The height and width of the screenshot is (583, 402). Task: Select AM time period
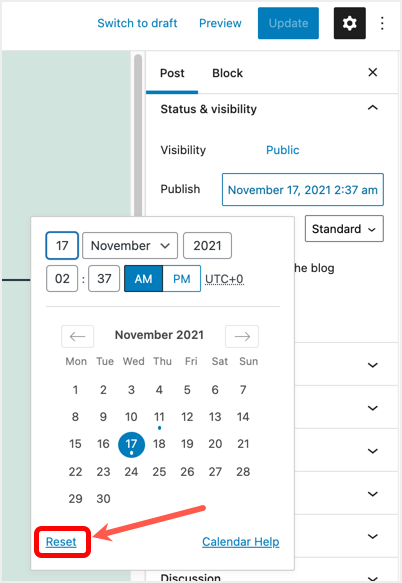tap(144, 278)
